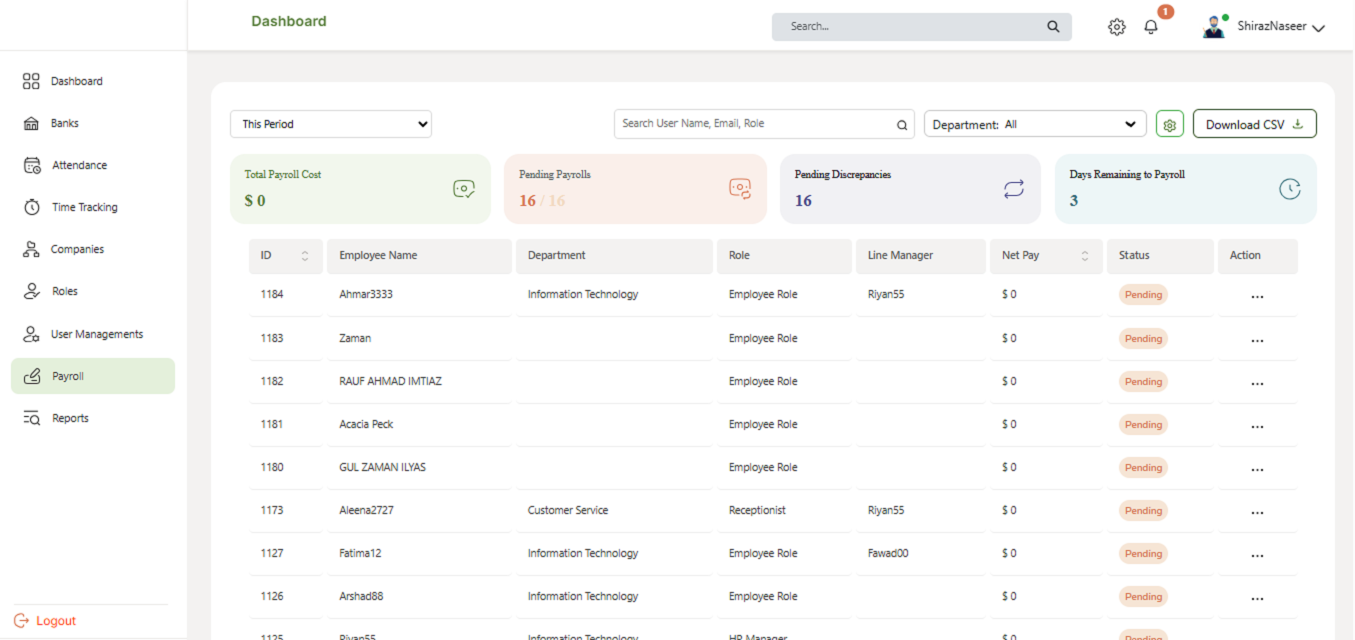Click the Roles icon in sidebar

click(30, 290)
